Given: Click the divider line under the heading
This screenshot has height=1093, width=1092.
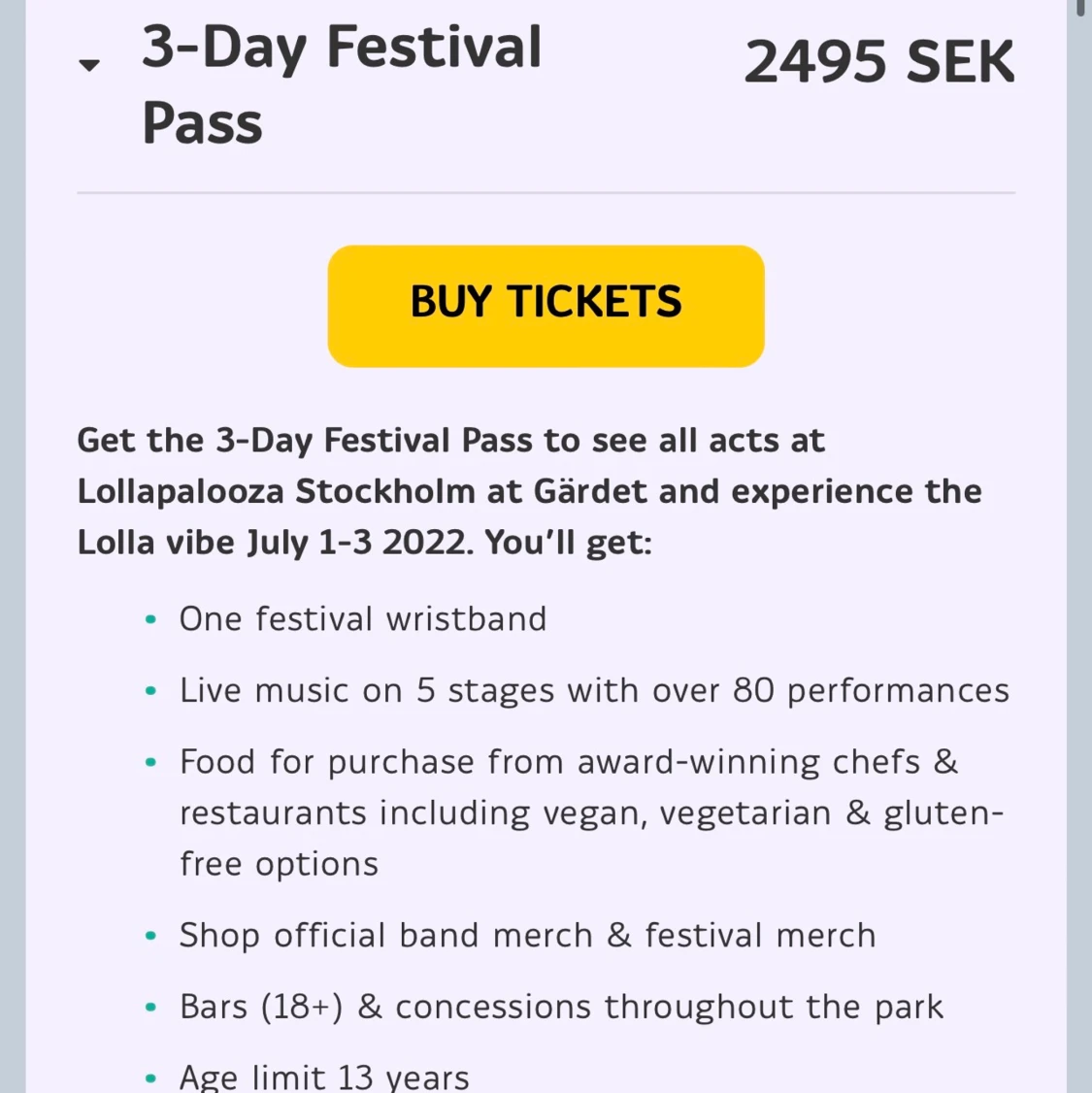Looking at the screenshot, I should tap(546, 193).
